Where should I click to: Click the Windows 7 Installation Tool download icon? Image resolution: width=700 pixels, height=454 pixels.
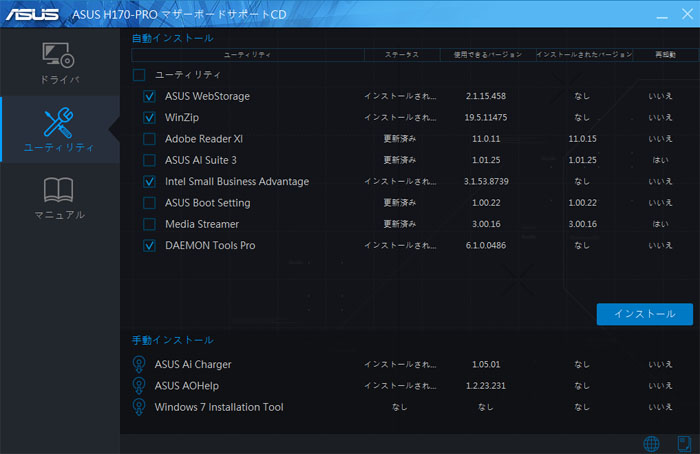coord(139,407)
